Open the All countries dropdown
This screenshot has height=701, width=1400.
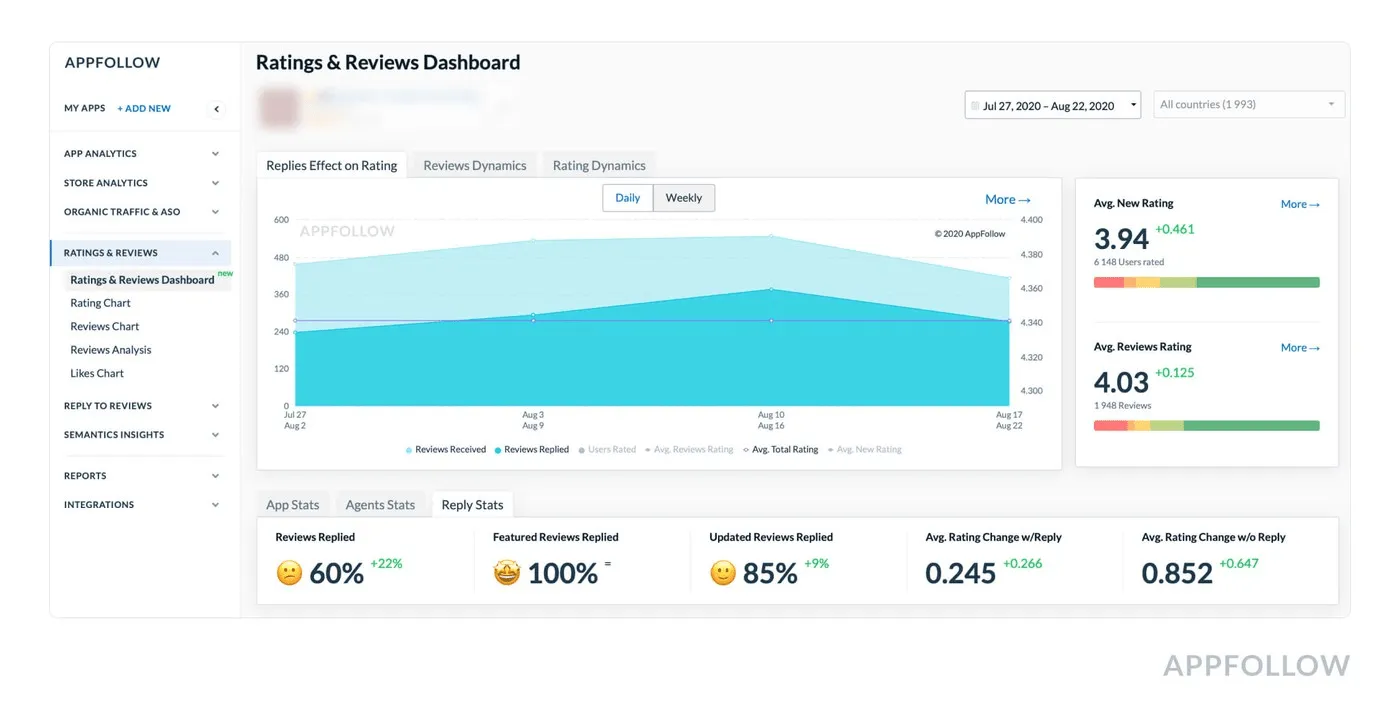[1249, 104]
